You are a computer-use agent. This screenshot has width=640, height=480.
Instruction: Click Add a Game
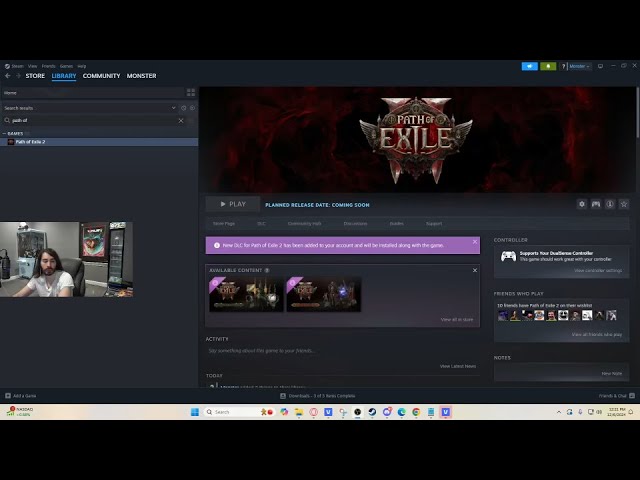pos(21,396)
